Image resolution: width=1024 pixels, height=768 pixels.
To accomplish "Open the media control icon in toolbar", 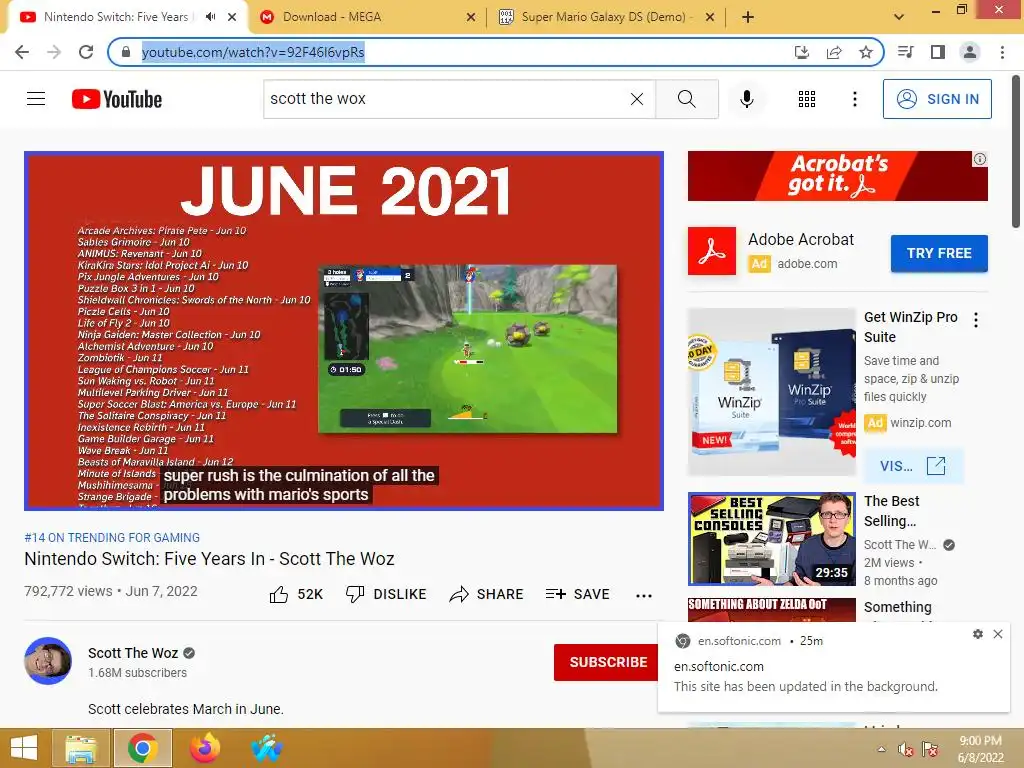I will coord(905,52).
